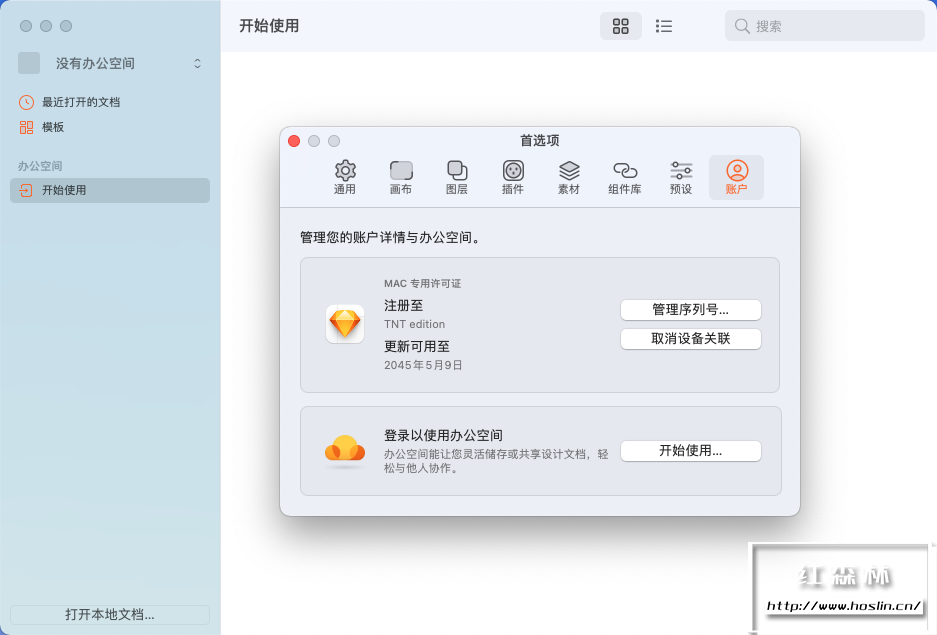
Task: Open the 预设 presets tab
Action: tap(681, 177)
